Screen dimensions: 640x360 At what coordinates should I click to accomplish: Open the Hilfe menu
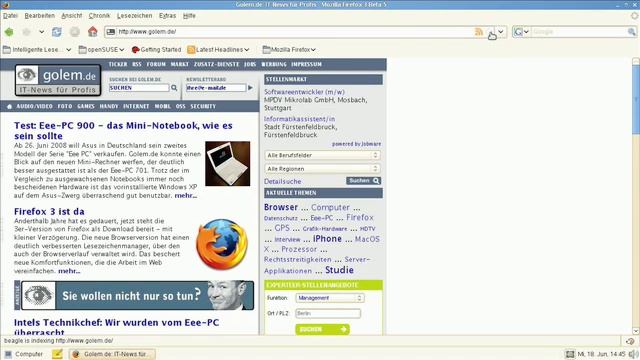point(189,16)
